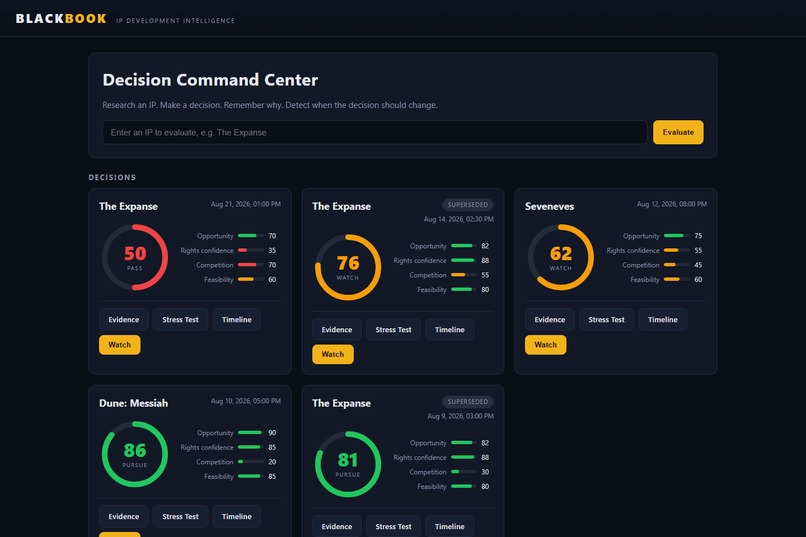Open Evidence on the Expanse card scored 81
The height and width of the screenshot is (537, 806).
pos(337,526)
